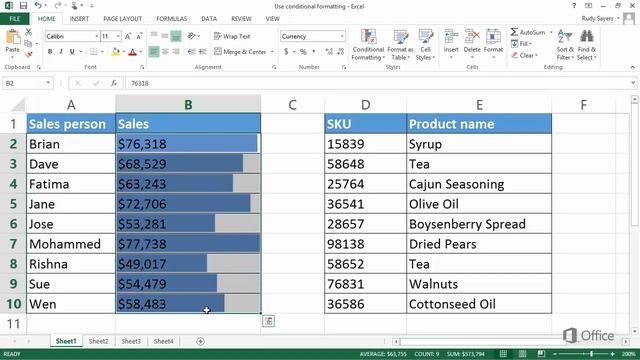Screen dimensions: 640x360
Task: Increase indent in Alignment group
Action: tap(202, 51)
